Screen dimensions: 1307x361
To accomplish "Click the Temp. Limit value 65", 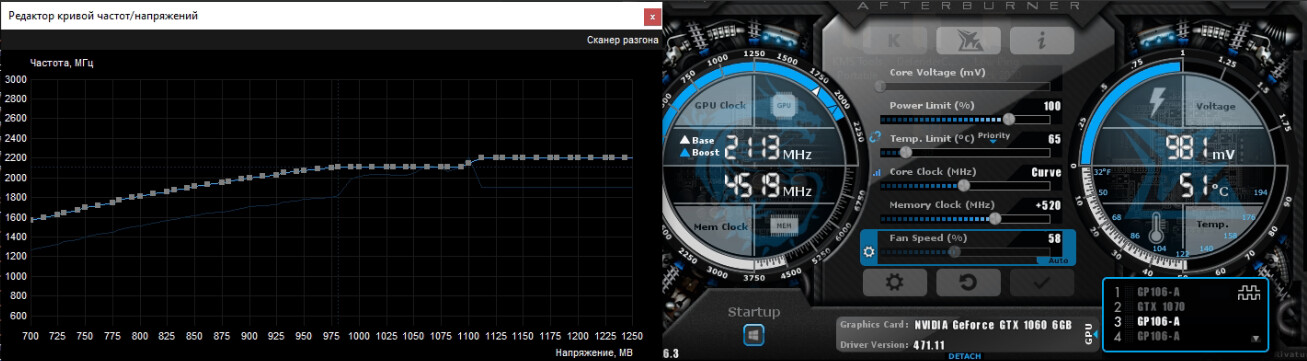I will click(x=1054, y=138).
